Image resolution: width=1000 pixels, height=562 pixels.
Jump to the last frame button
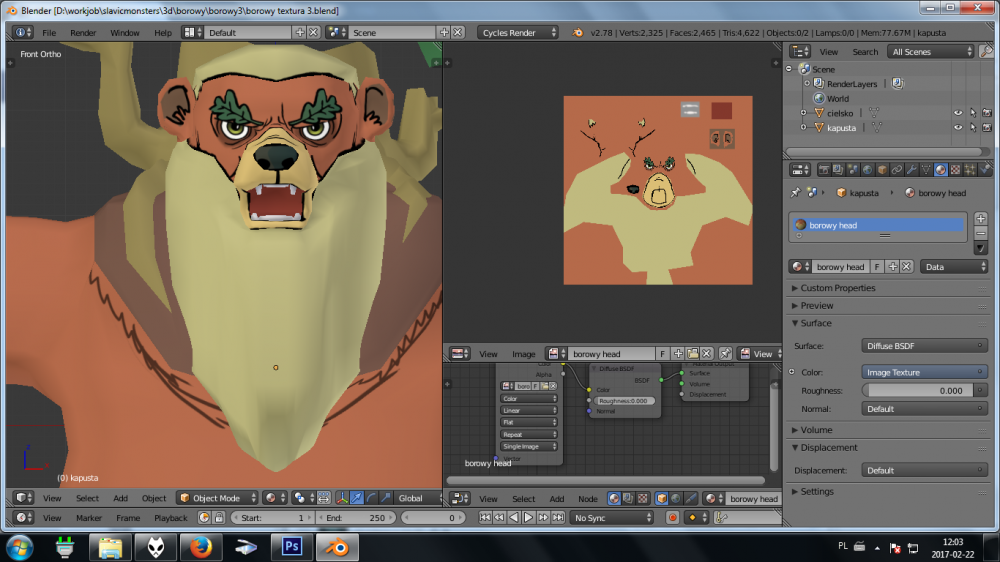pyautogui.click(x=558, y=518)
